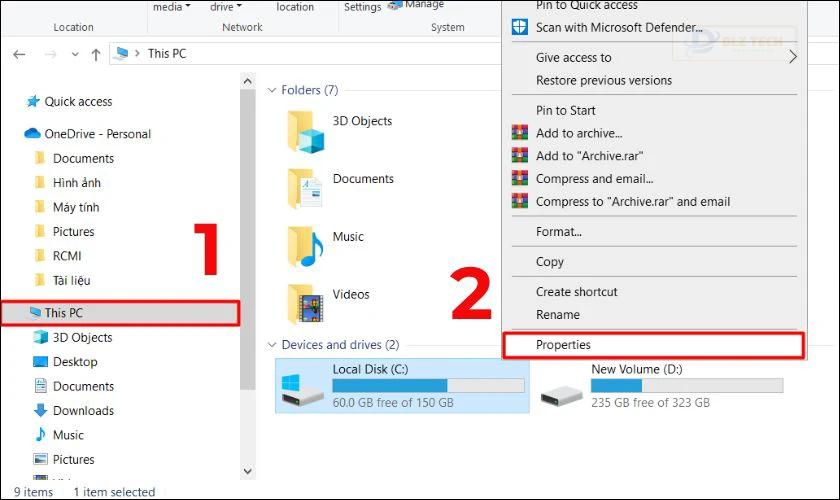This screenshot has height=500, width=840.
Task: Click the Downloads arrow icon in sidebar
Action: coord(41,410)
